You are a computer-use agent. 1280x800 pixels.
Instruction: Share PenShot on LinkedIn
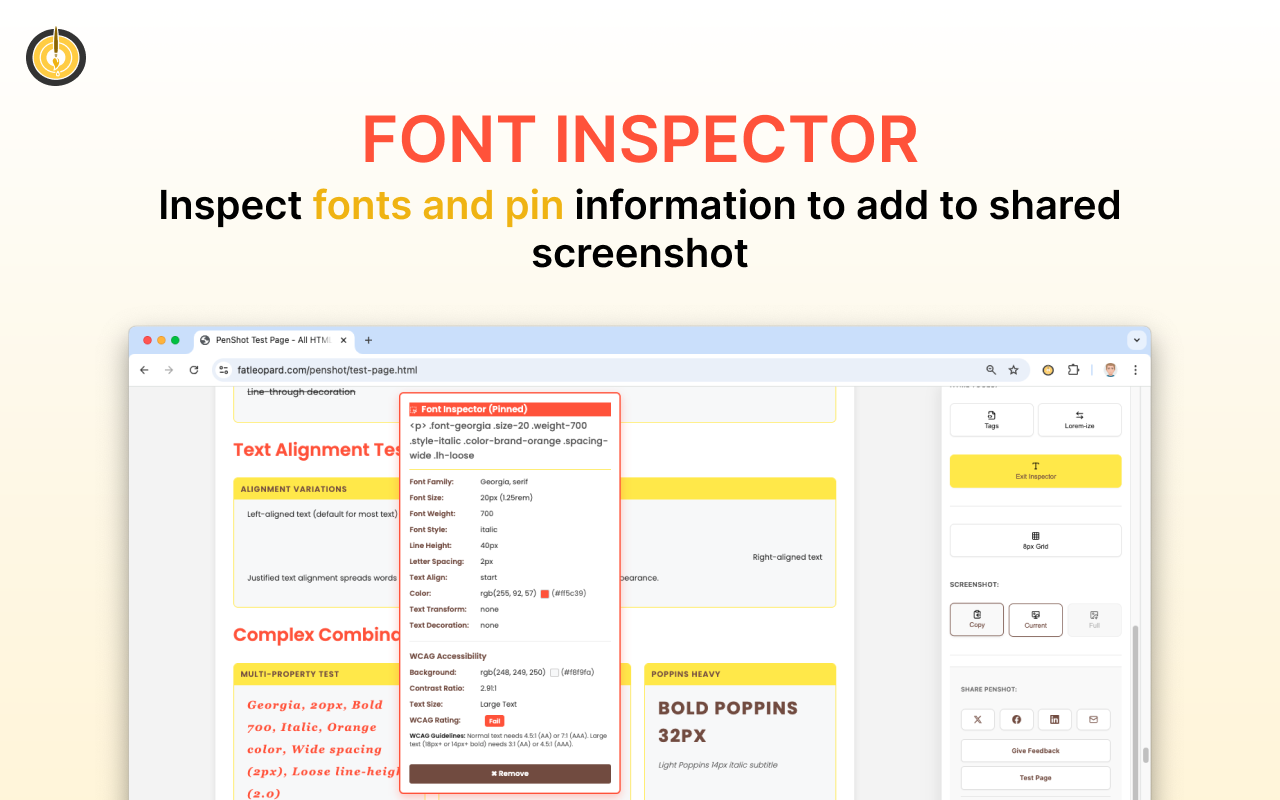click(x=1054, y=719)
